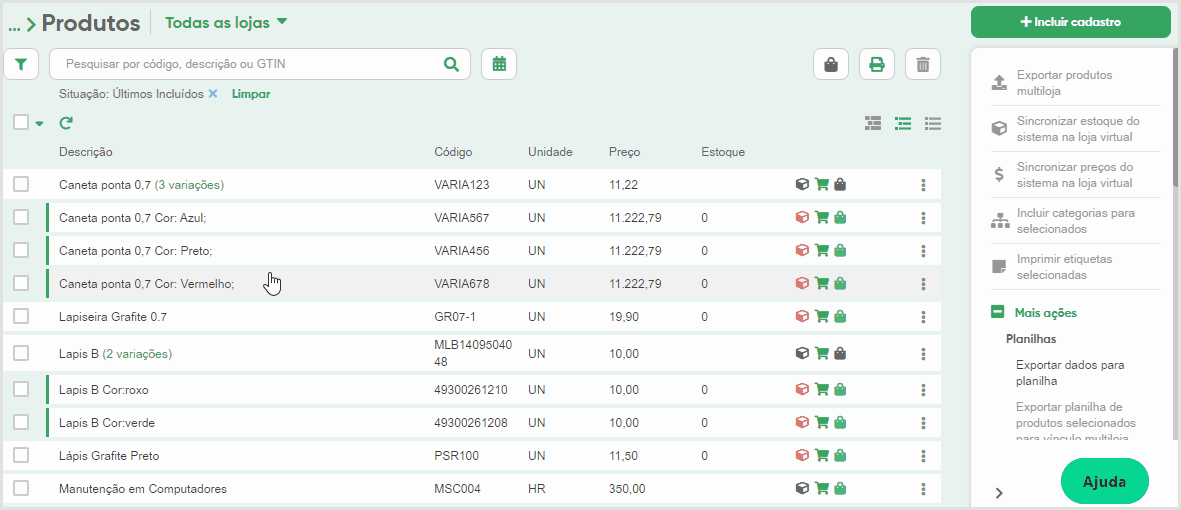Check the Lapis B (2 variações) row
Viewport: 1181px width, 510px height.
[x=21, y=353]
